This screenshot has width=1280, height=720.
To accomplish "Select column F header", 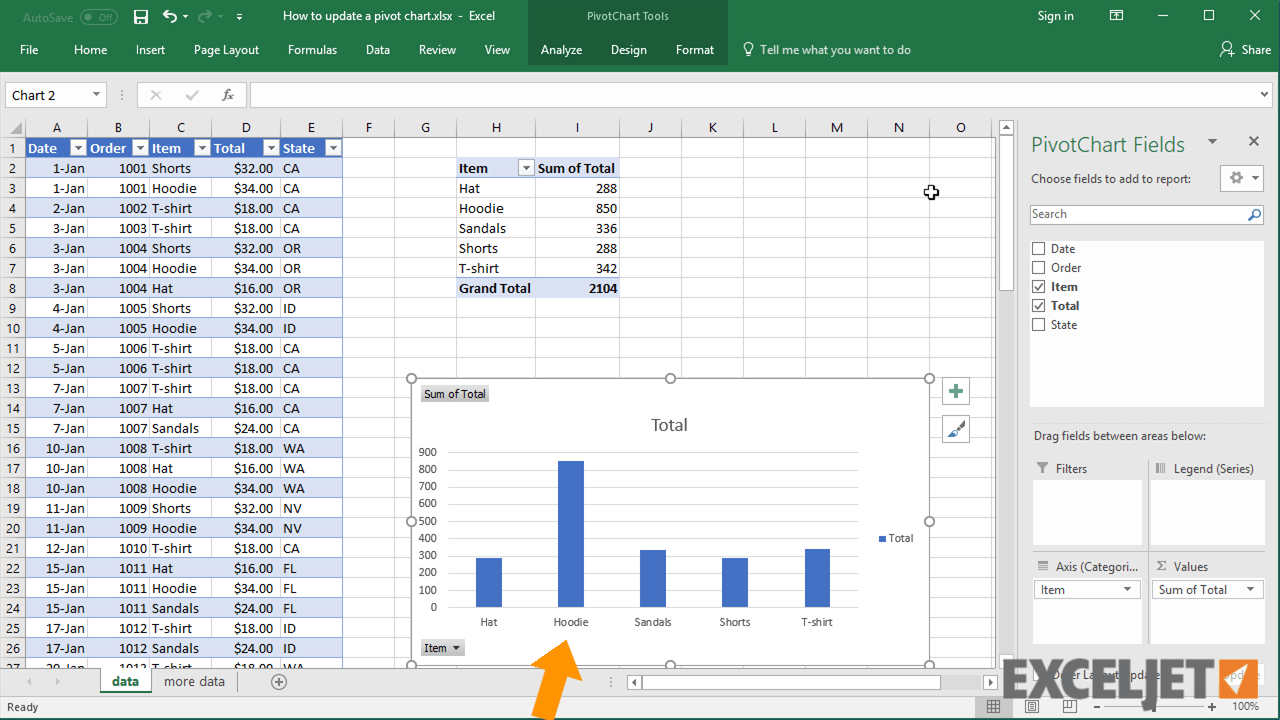I will point(369,127).
